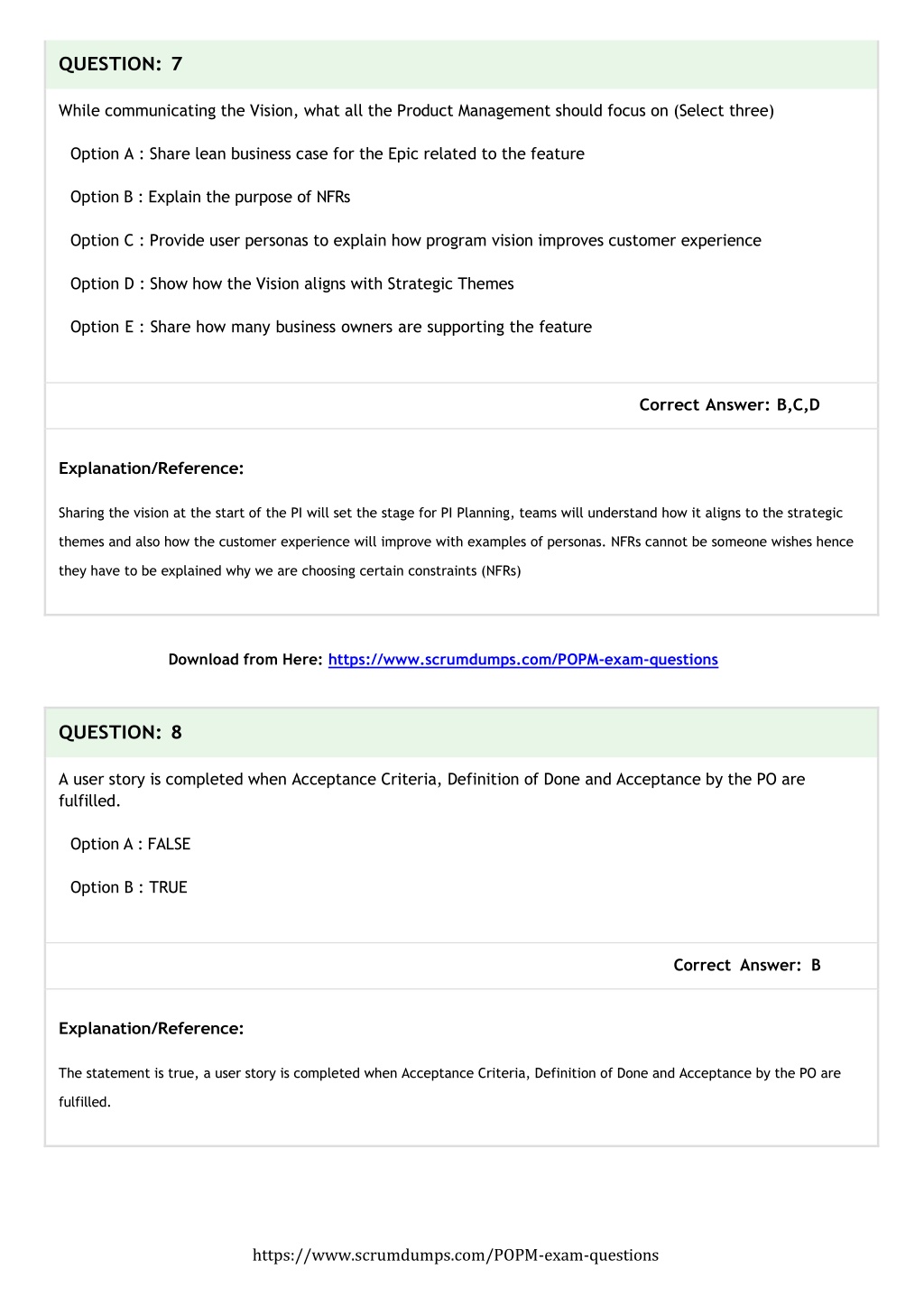Select Option E about business owners
This screenshot has width=924, height=1306.
pyautogui.click(x=331, y=328)
